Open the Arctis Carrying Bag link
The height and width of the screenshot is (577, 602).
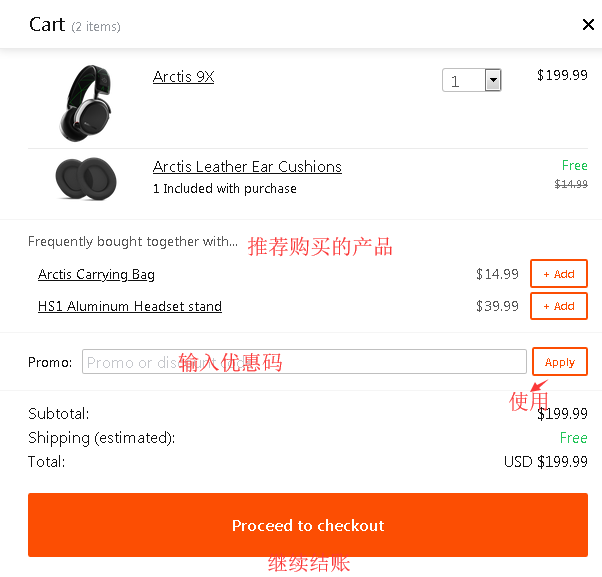click(x=96, y=274)
